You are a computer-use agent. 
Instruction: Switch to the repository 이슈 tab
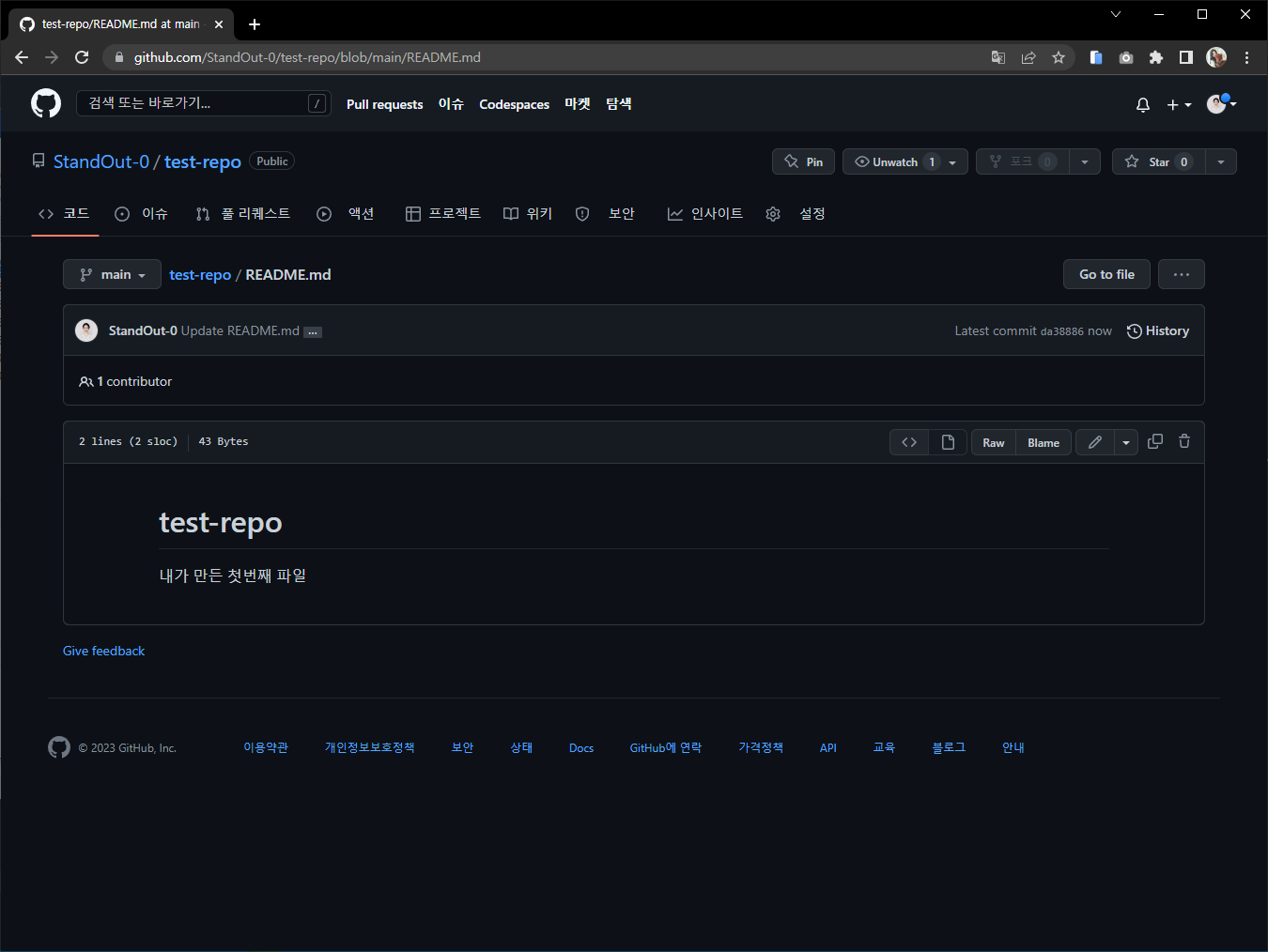coord(141,214)
